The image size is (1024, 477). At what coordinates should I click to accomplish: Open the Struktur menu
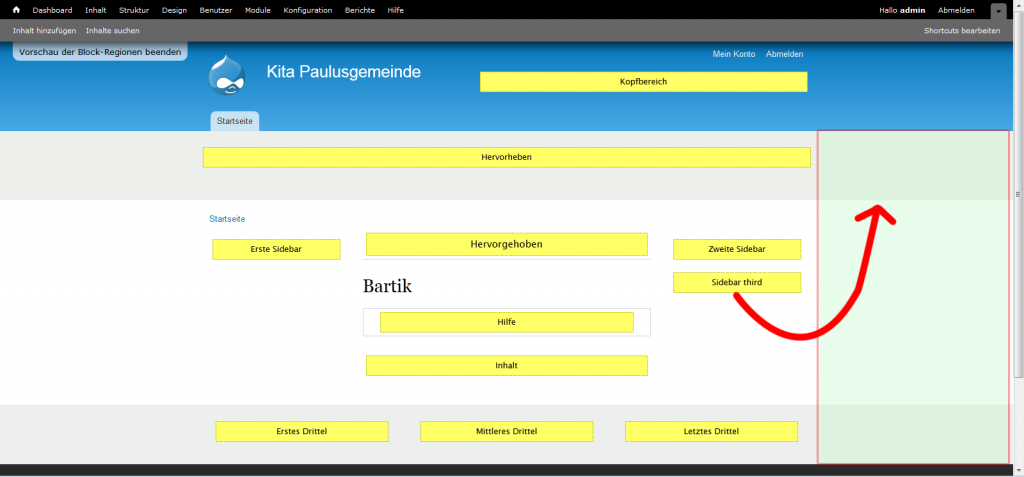[x=134, y=10]
